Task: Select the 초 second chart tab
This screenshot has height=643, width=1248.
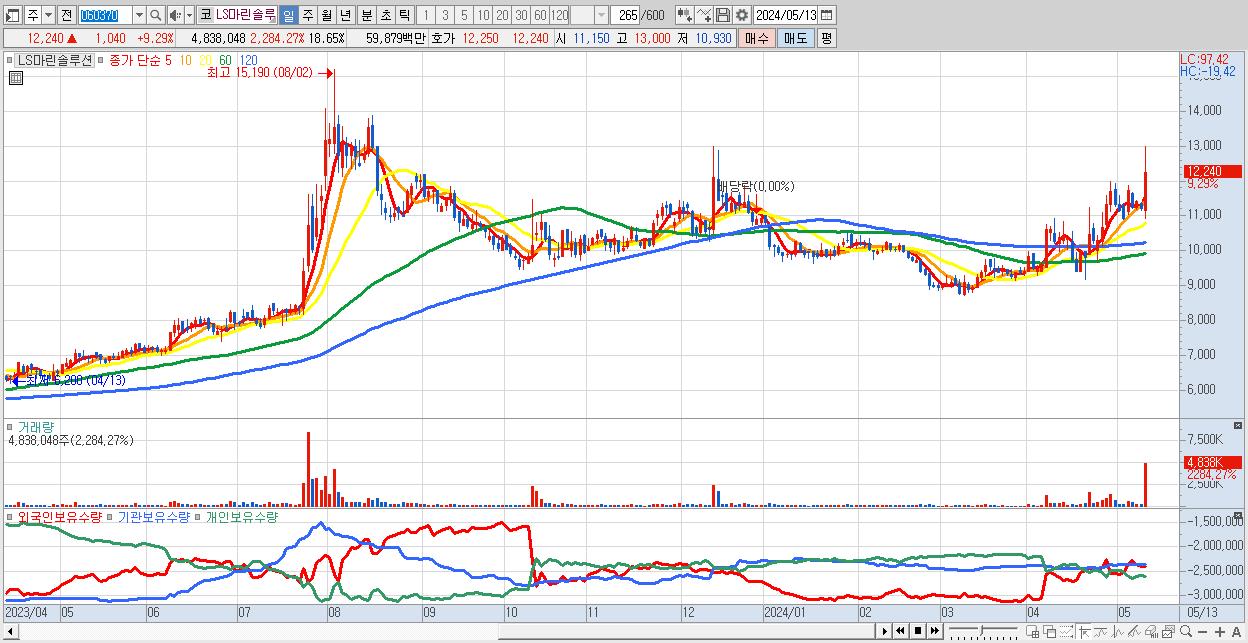Action: click(x=385, y=16)
